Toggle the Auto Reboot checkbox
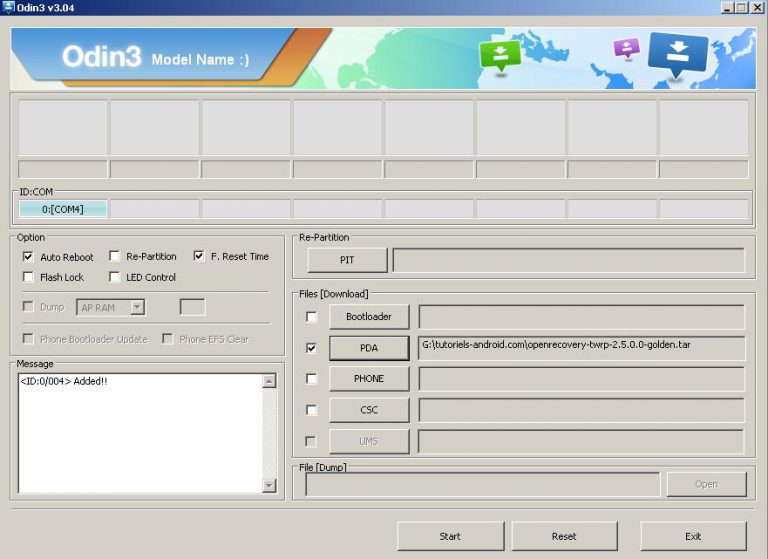Screen dimensions: 768x559 (28, 257)
